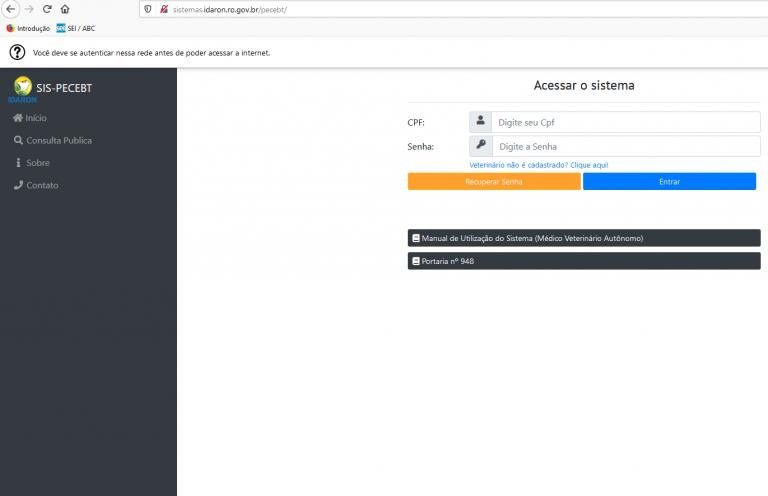The height and width of the screenshot is (496, 768).
Task: Reload the page with the refresh icon
Action: pos(47,9)
